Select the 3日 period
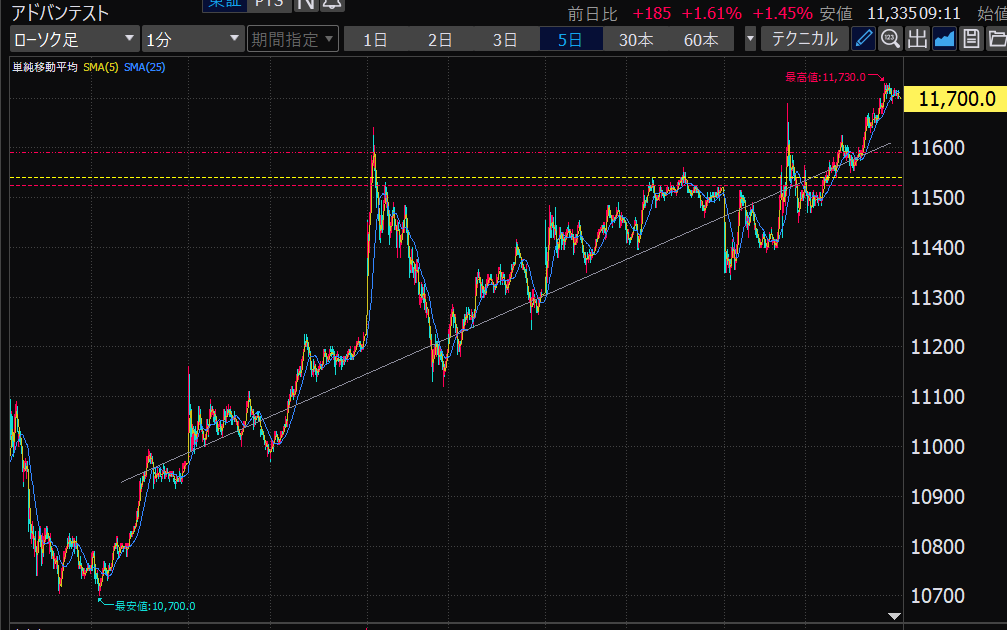The image size is (1007, 630). click(505, 40)
